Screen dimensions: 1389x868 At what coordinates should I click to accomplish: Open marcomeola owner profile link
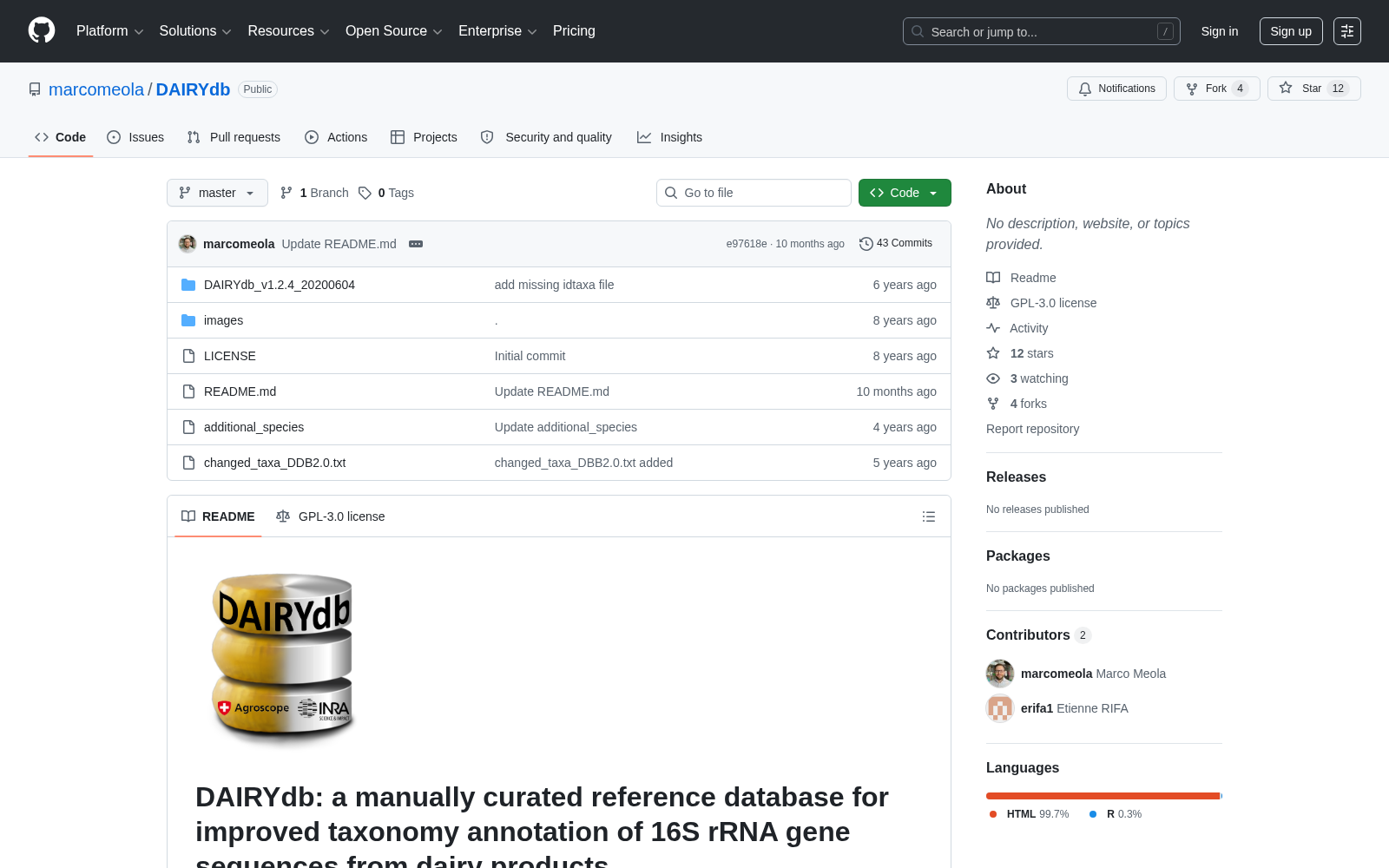coord(96,89)
